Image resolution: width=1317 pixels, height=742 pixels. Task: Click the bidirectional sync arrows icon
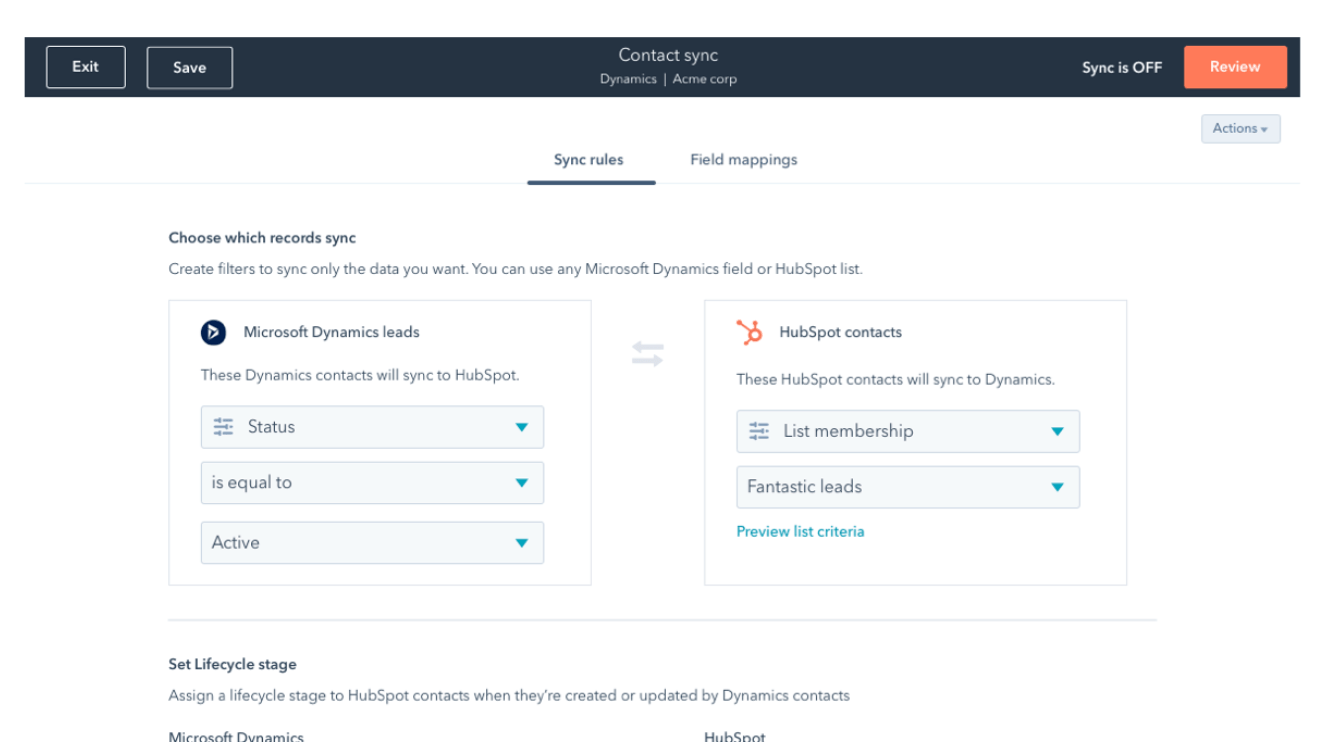coord(647,354)
